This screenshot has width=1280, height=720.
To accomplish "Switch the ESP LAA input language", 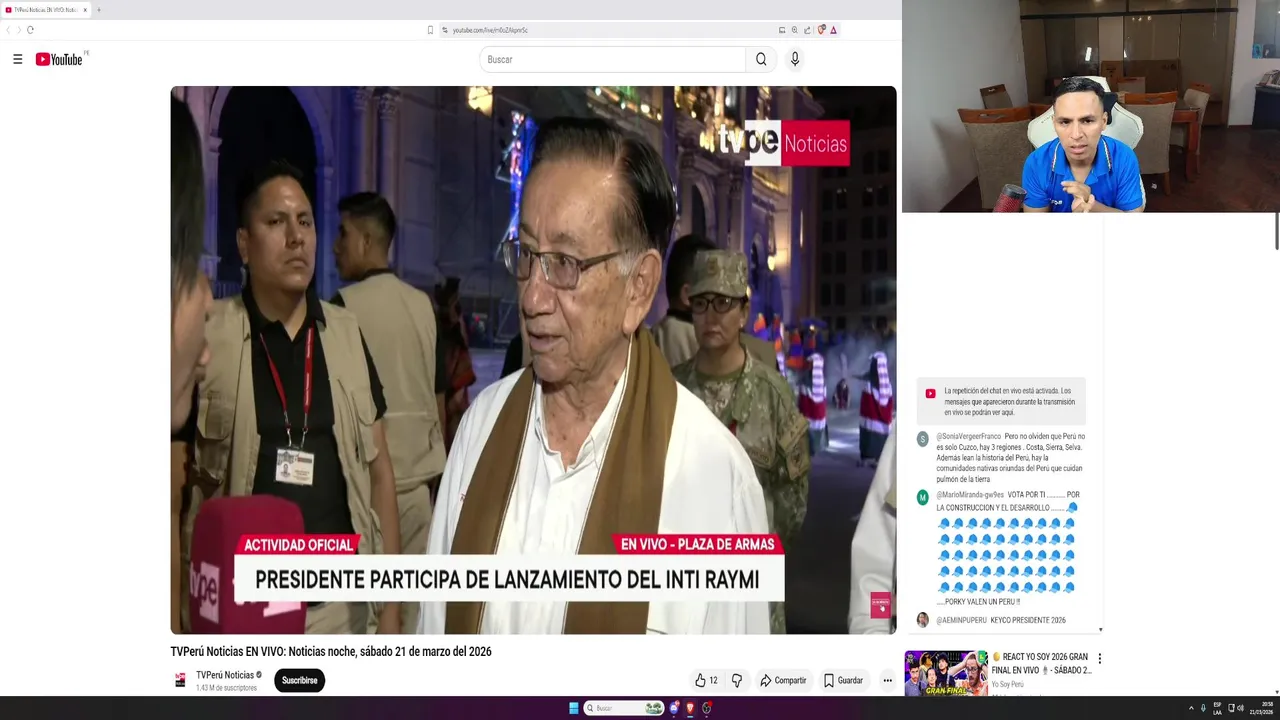I will pos(1217,708).
